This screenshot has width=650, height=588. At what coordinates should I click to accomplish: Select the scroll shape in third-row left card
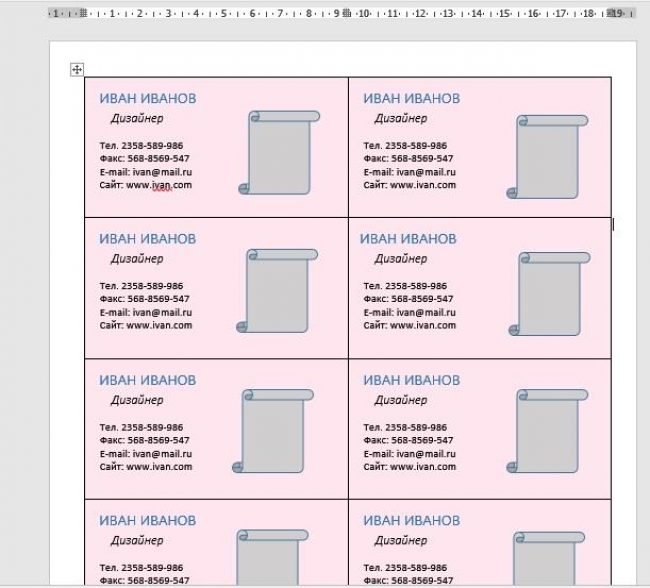273,431
